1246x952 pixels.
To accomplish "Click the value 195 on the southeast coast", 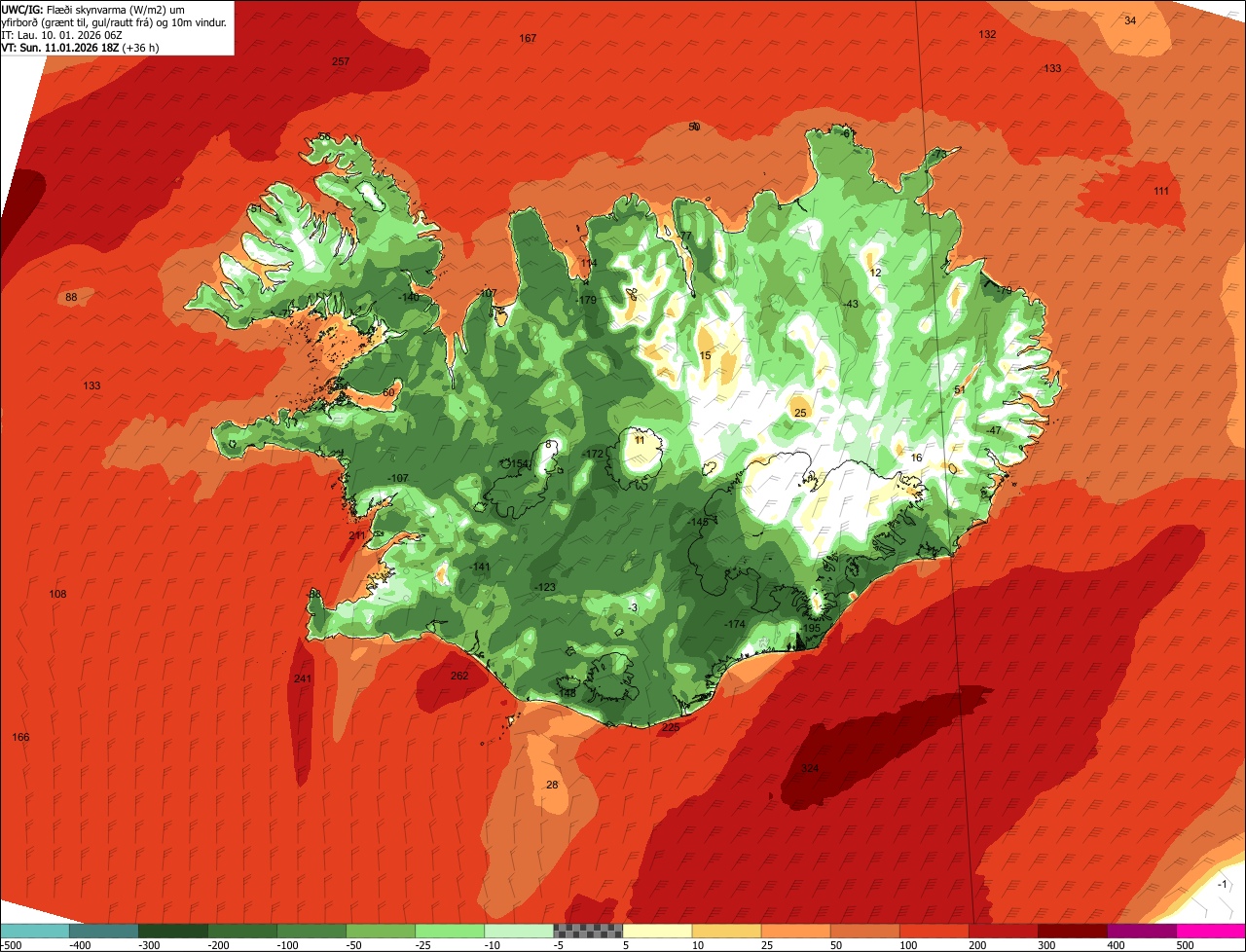I will pos(811,628).
